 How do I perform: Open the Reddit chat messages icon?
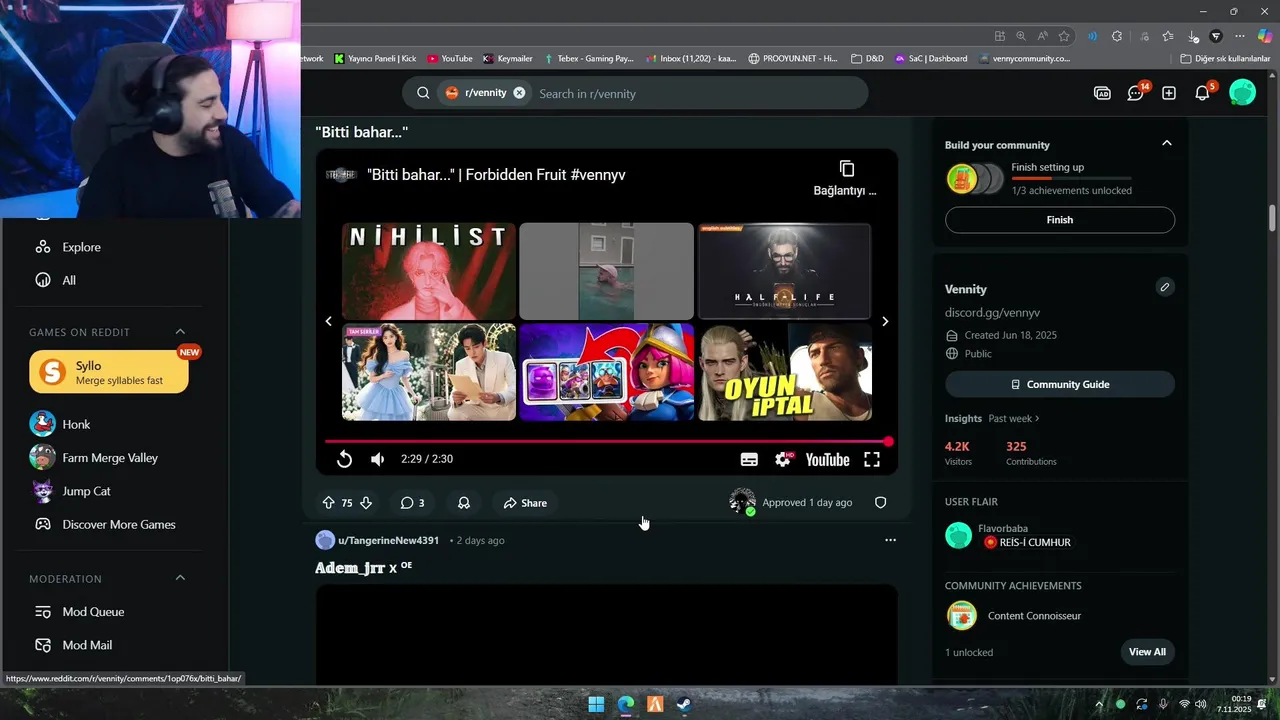(x=1136, y=93)
